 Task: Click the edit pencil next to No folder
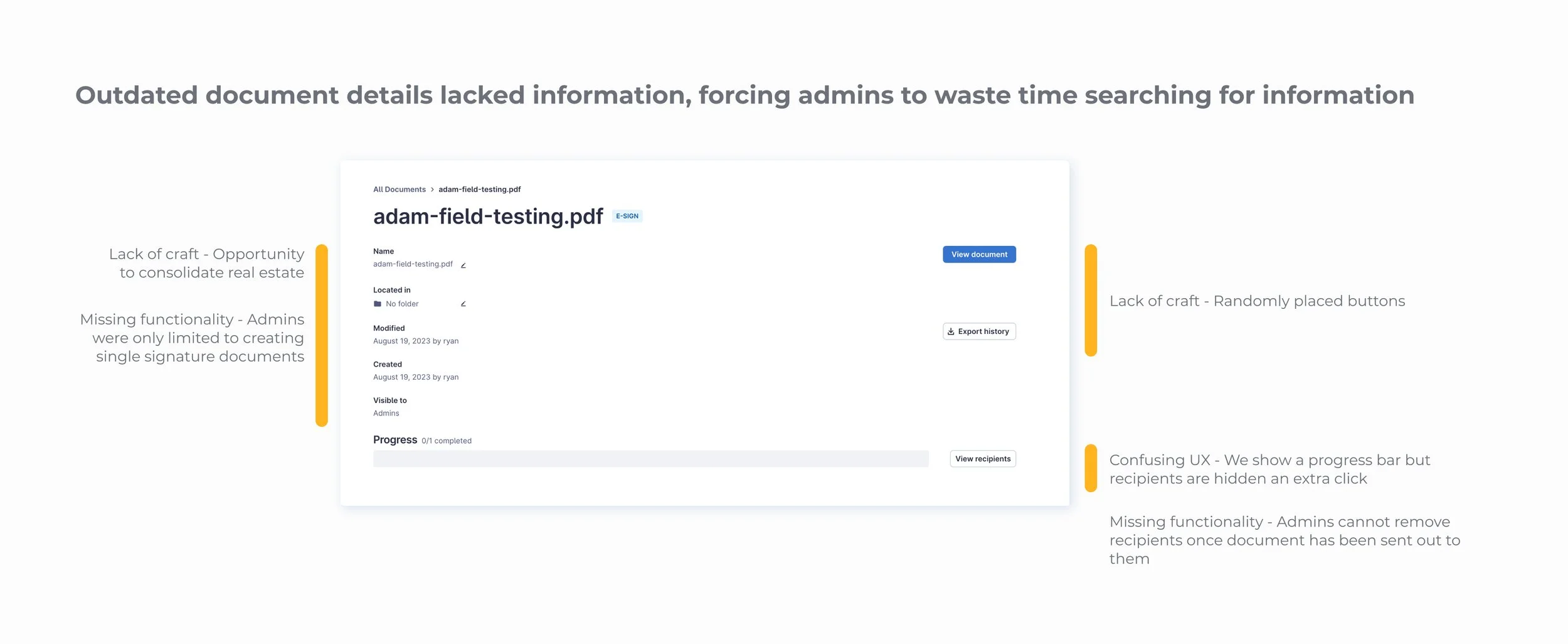(463, 304)
